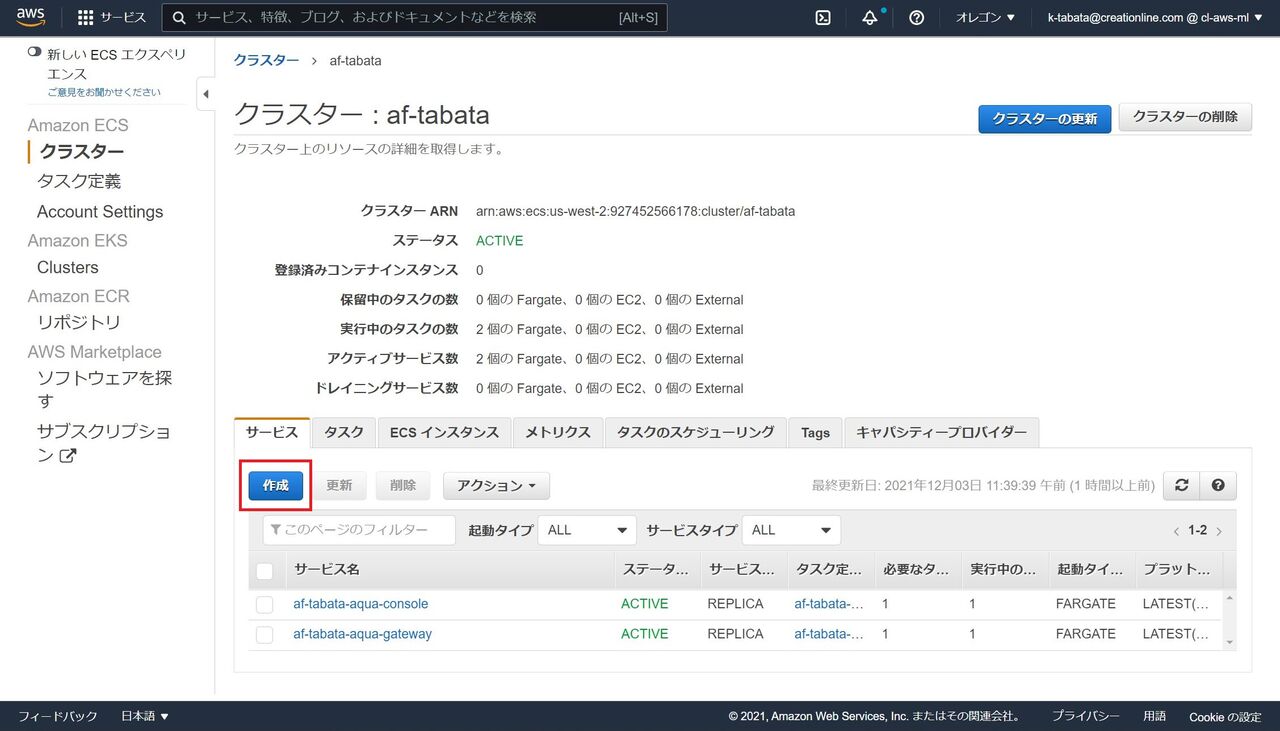Image resolution: width=1280 pixels, height=731 pixels.
Task: Open タスク定義 in sidebar
Action: (x=79, y=182)
